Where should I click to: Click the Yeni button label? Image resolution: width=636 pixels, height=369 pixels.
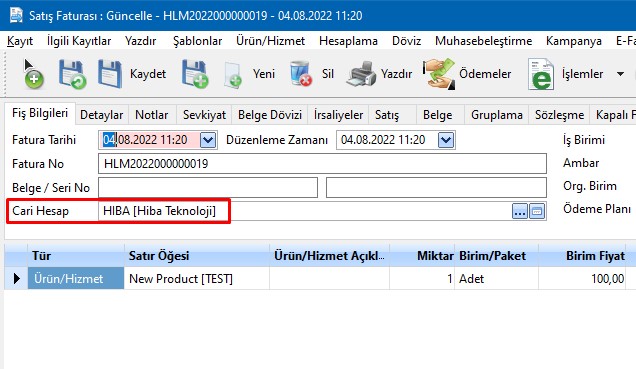[x=264, y=74]
